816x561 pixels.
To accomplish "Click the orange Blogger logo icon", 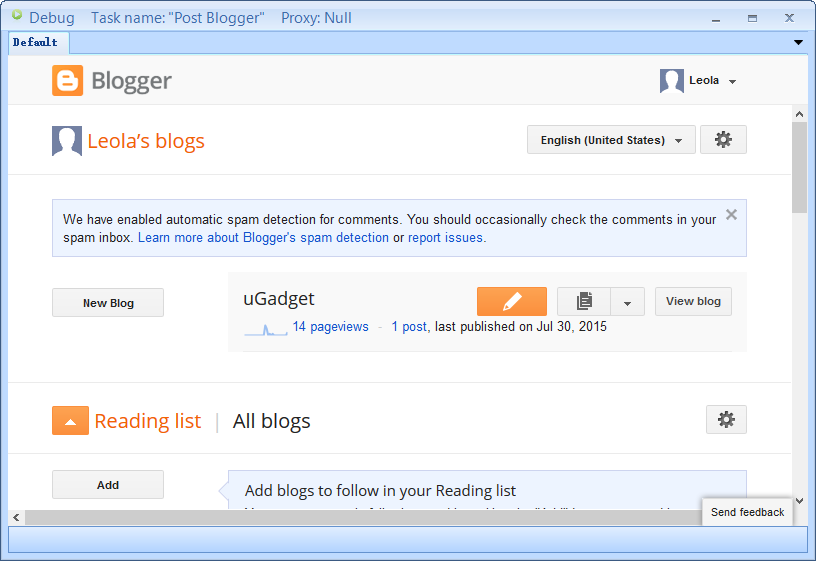I will coord(68,81).
